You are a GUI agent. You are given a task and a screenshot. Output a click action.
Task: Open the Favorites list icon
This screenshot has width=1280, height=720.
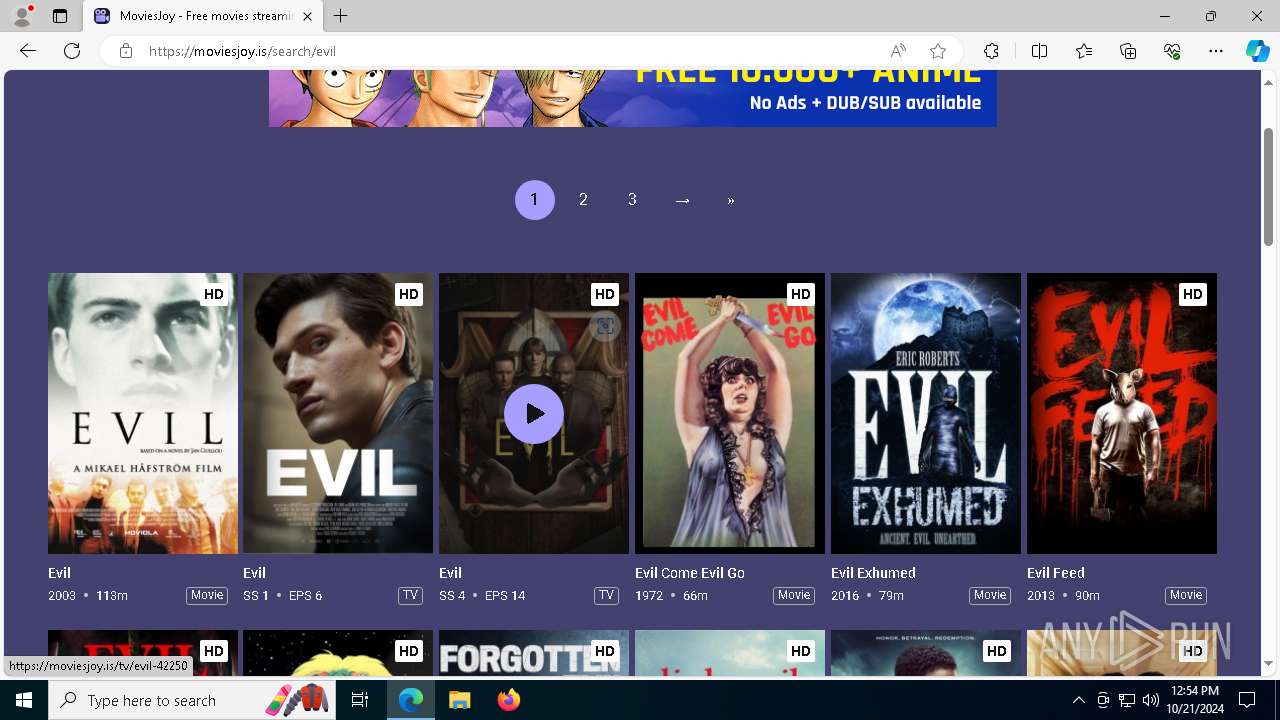click(x=1084, y=51)
